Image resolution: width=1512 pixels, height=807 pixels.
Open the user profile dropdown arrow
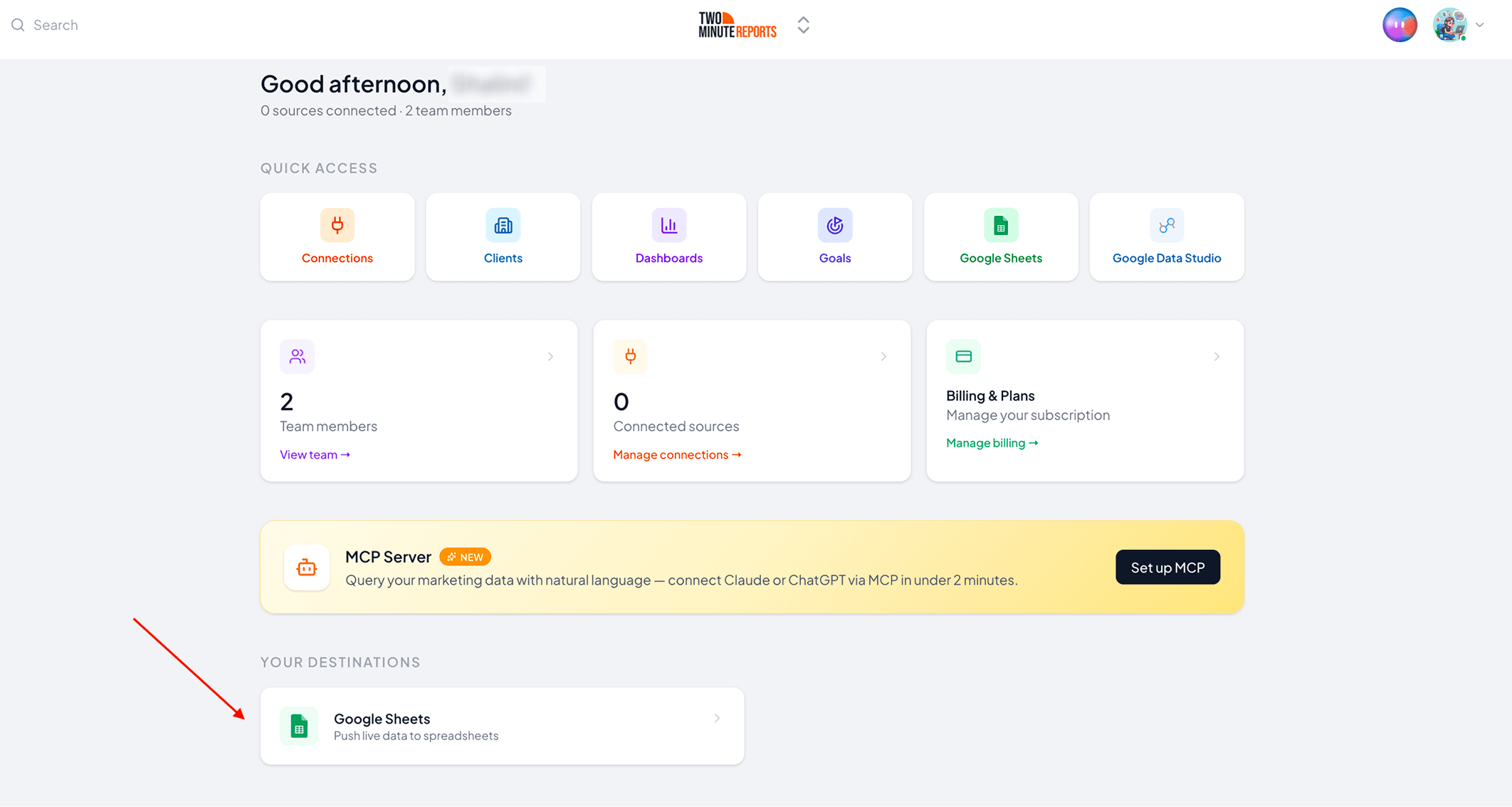pyautogui.click(x=1480, y=25)
